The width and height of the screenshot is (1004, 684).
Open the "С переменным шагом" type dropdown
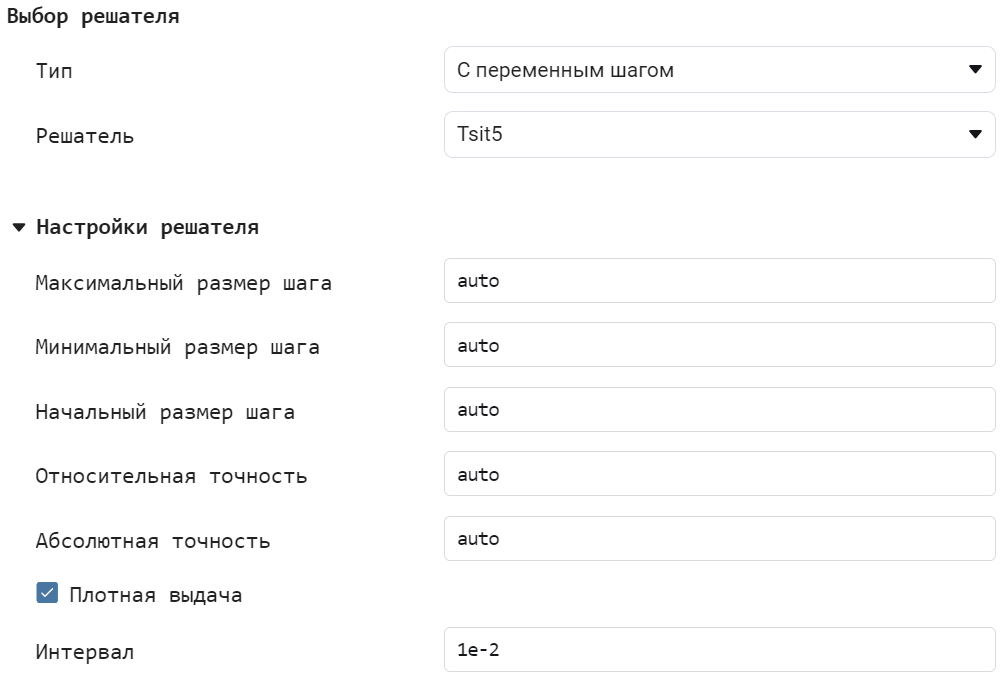tap(719, 70)
